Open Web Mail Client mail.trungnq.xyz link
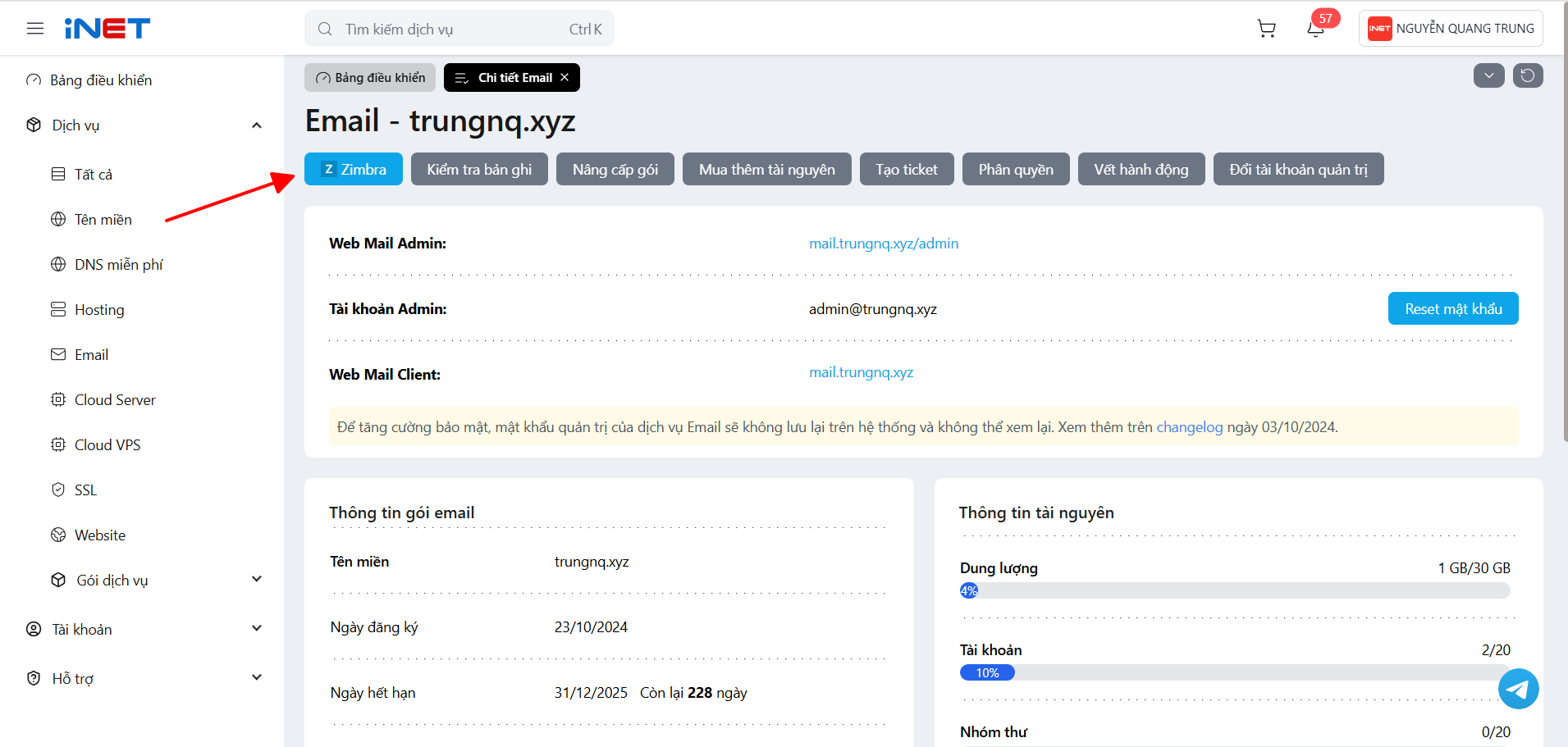The height and width of the screenshot is (747, 1568). tap(861, 372)
